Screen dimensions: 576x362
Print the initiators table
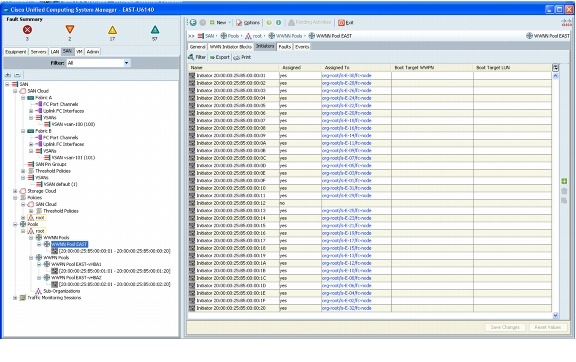[242, 57]
